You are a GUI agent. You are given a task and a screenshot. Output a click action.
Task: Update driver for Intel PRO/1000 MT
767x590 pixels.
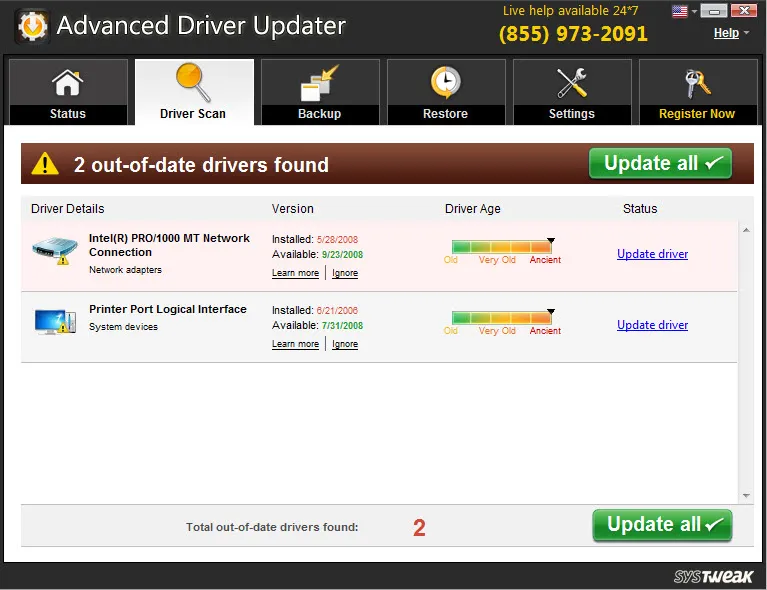(x=652, y=254)
